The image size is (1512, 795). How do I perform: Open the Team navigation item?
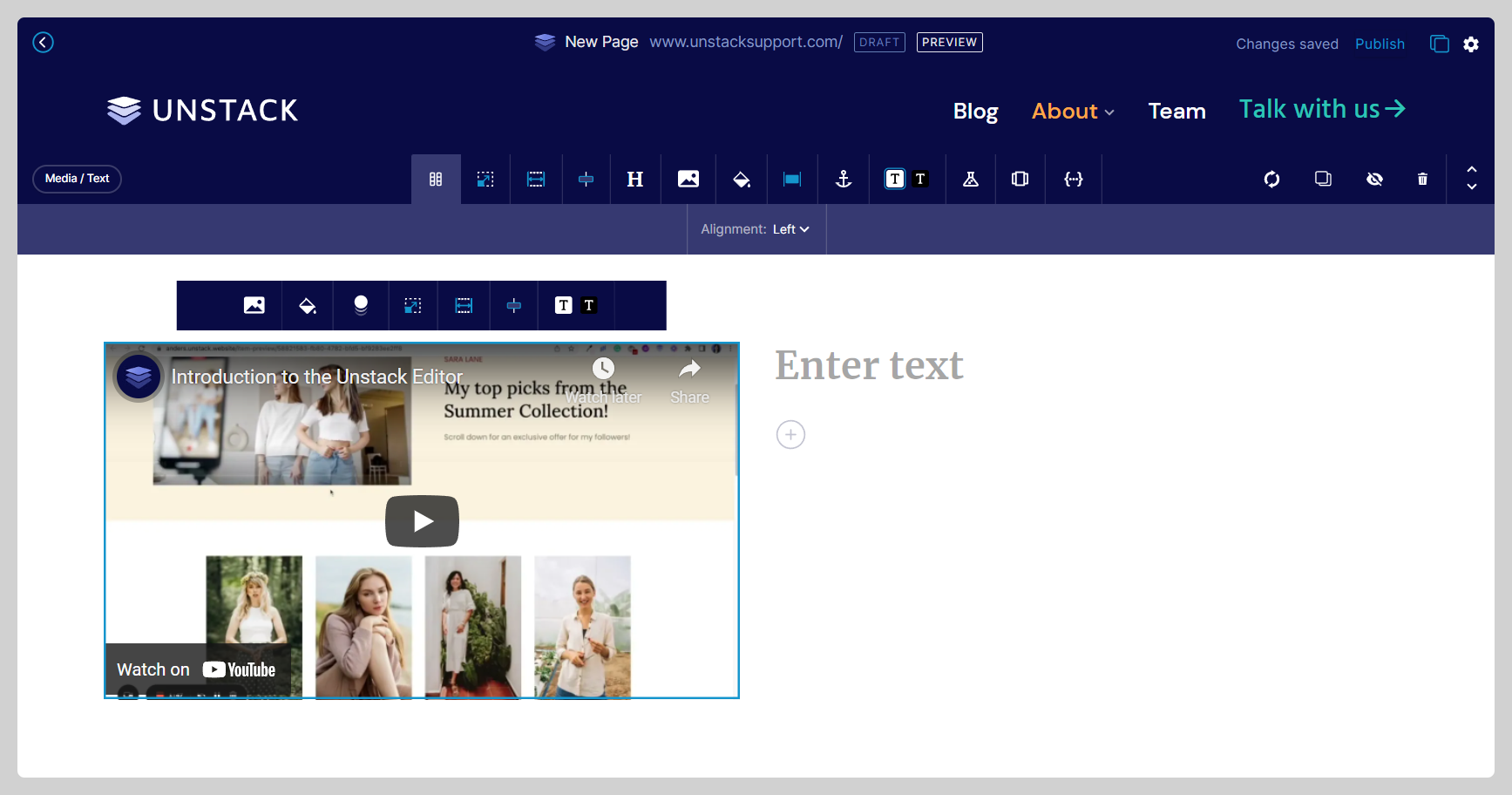pos(1176,111)
